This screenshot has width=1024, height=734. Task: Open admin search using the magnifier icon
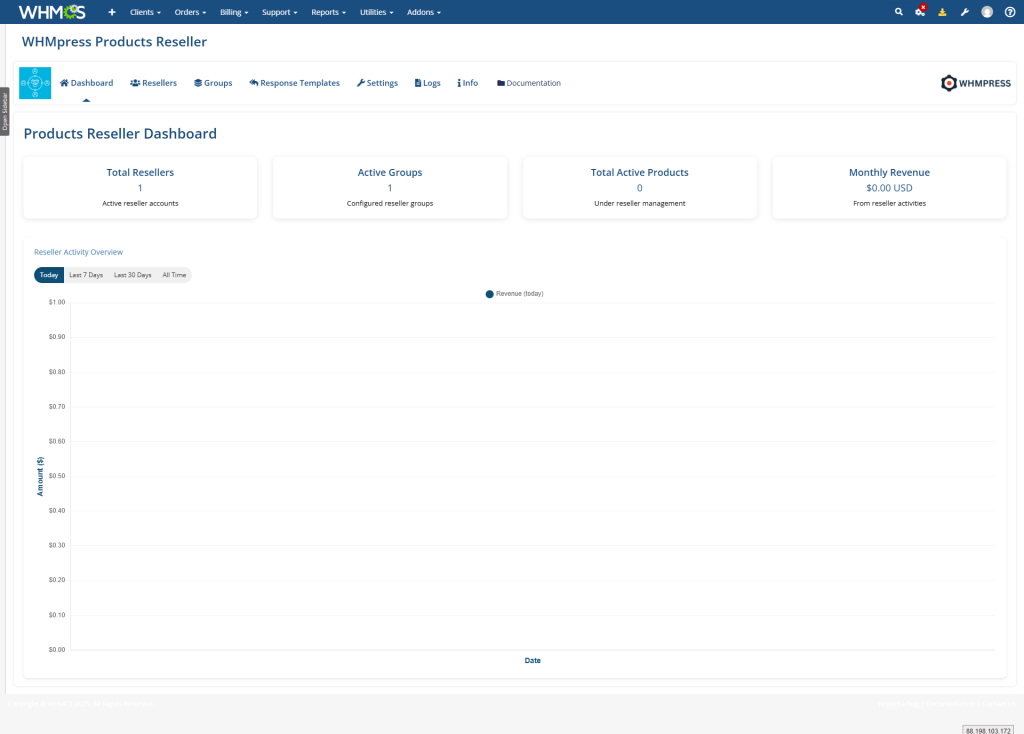898,11
